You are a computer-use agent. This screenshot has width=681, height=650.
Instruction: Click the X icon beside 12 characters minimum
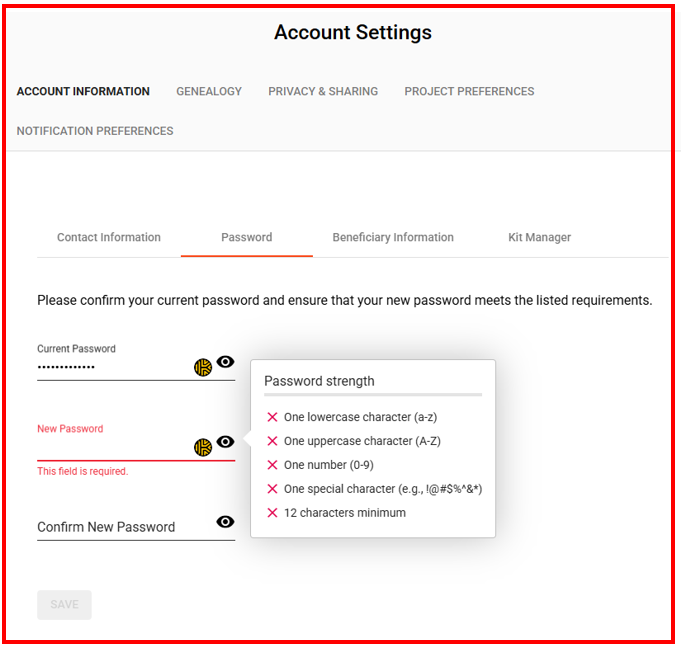coord(272,512)
